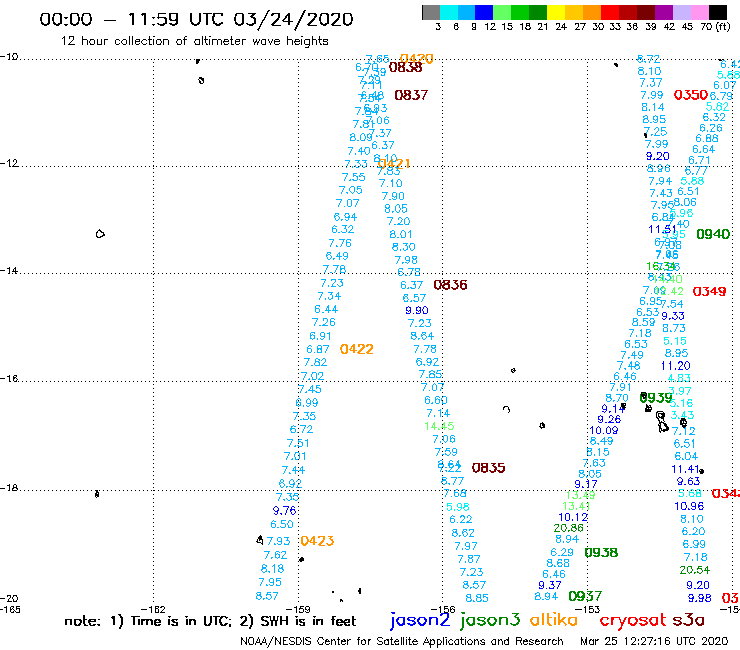Click the 'jason2' satellite legend label
740x650 pixels.
click(420, 620)
